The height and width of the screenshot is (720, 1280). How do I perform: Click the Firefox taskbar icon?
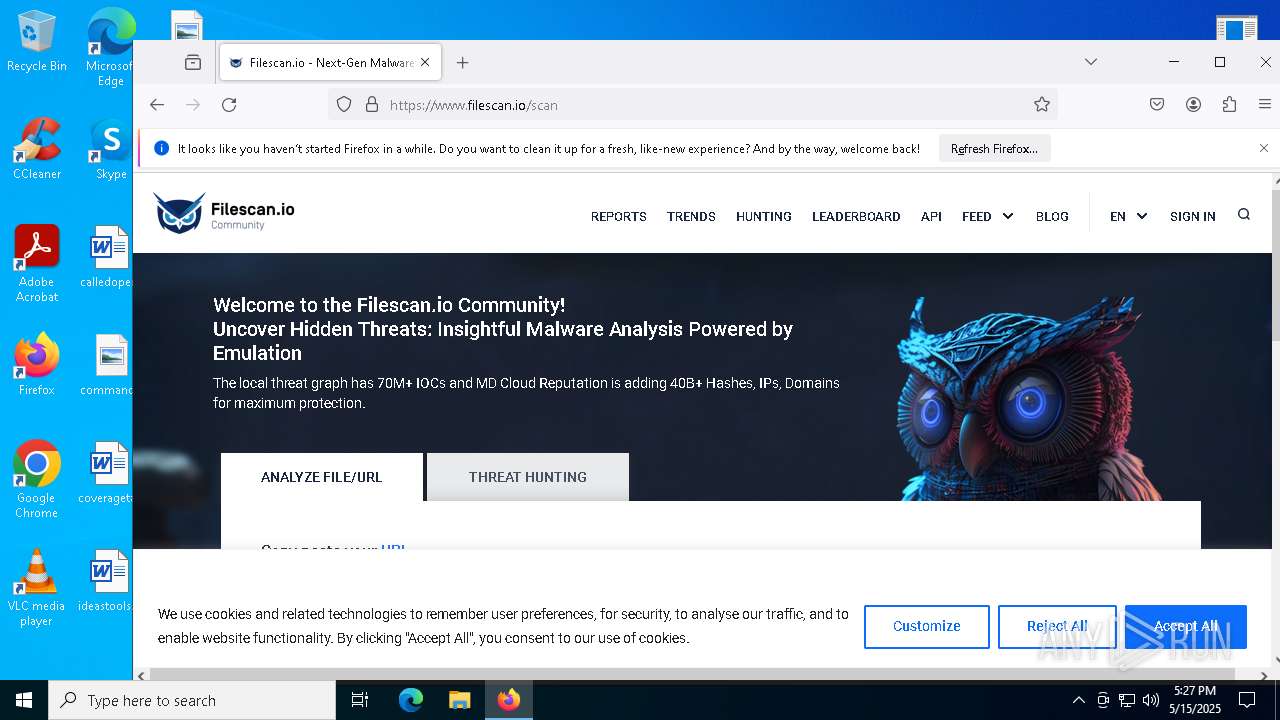coord(509,700)
